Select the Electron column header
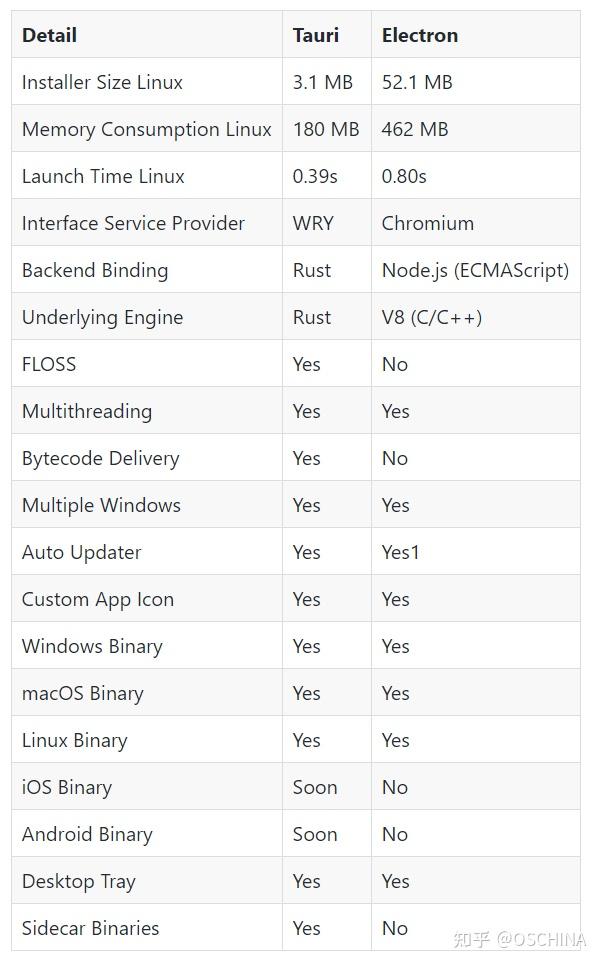Image resolution: width=602 pixels, height=964 pixels. 419,35
